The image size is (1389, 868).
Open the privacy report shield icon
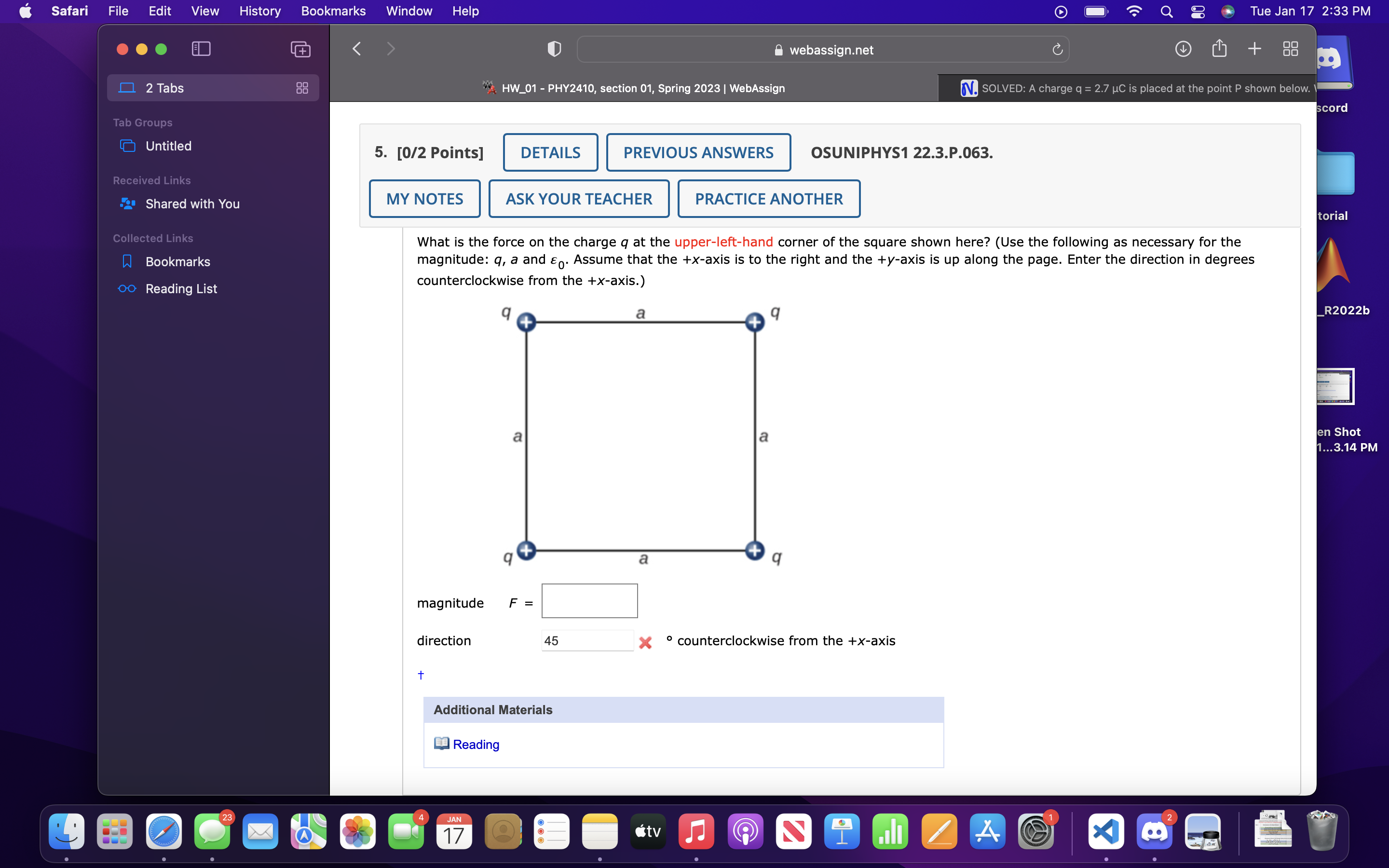pos(554,49)
